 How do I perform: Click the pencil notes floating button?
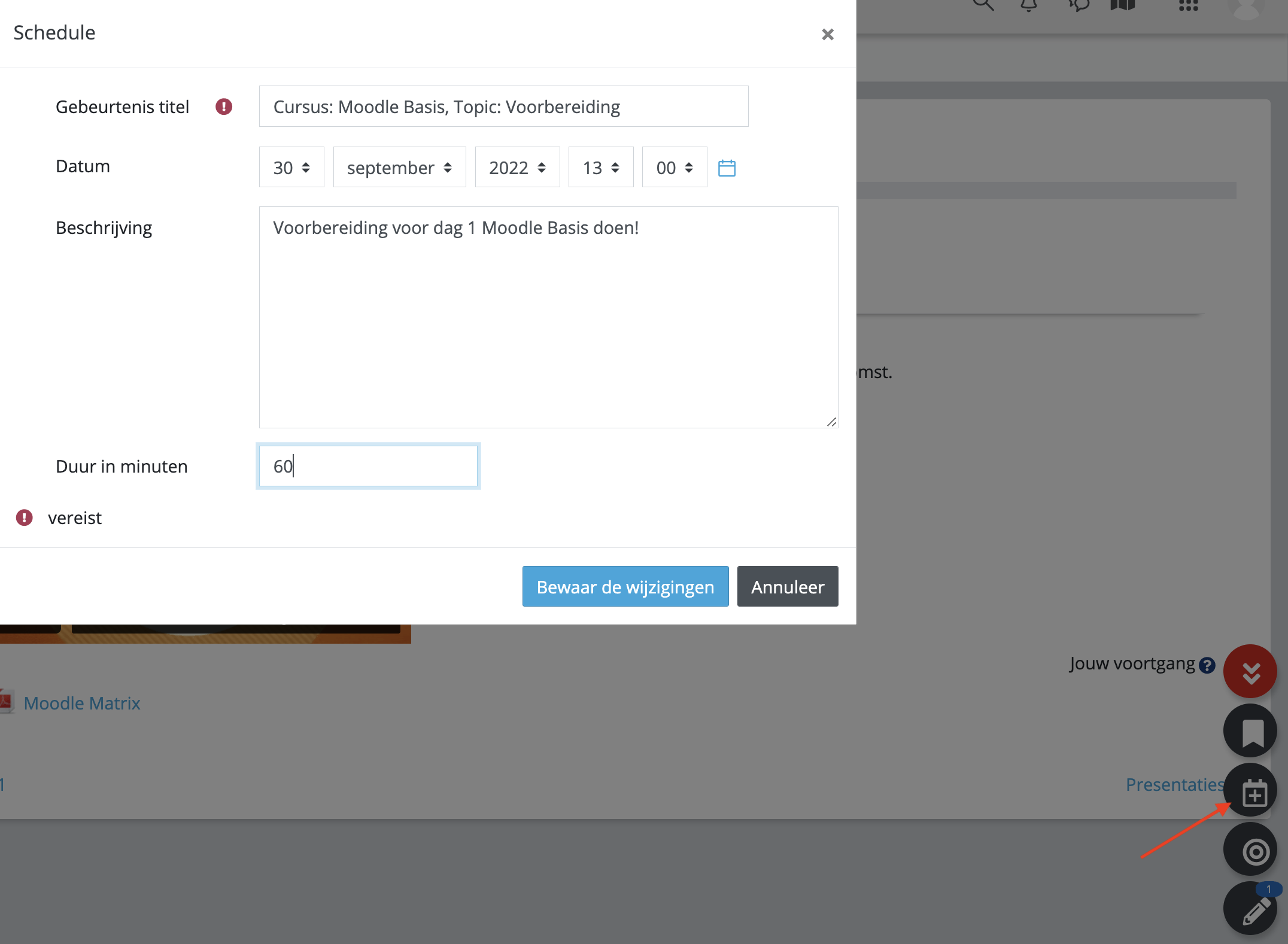click(1250, 909)
